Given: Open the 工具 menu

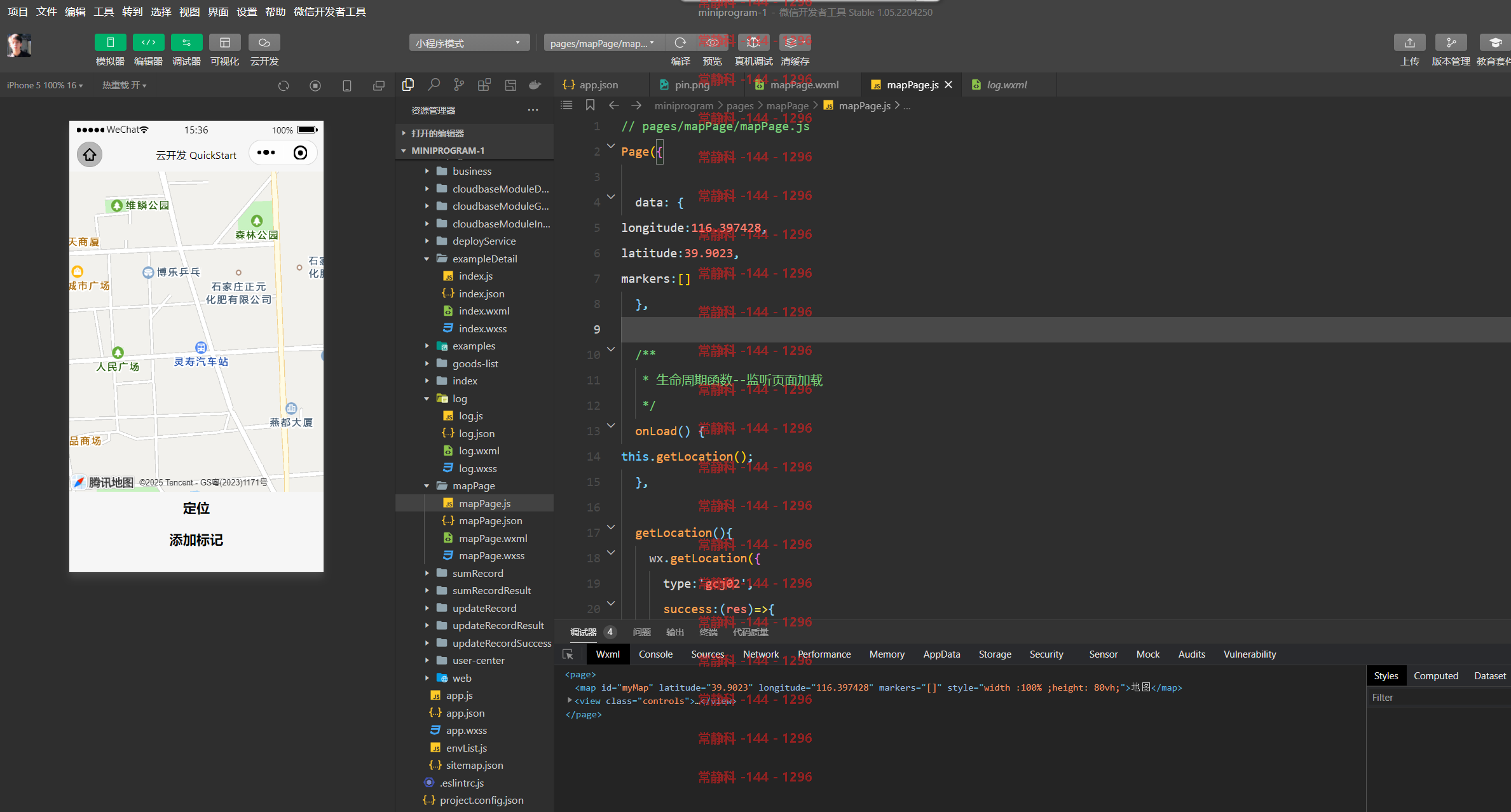Looking at the screenshot, I should pos(104,11).
